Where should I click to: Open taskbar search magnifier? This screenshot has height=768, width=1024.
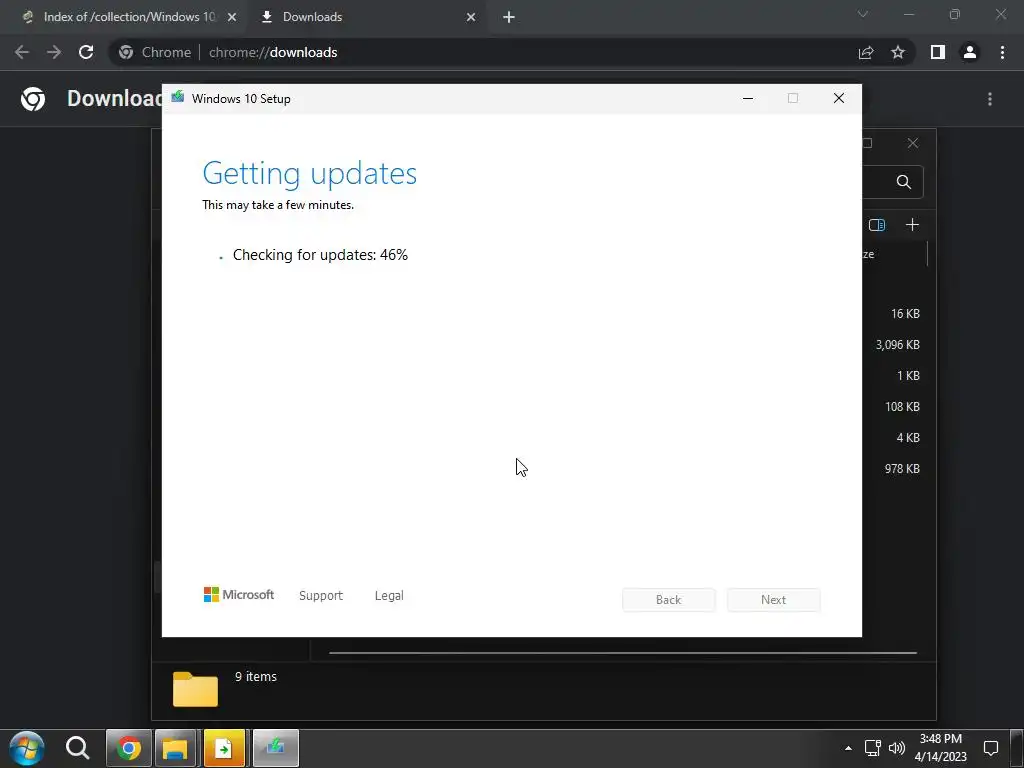point(77,748)
